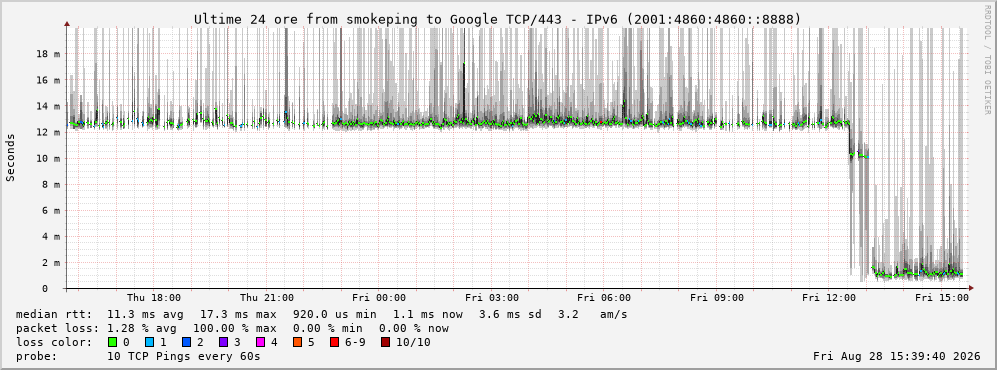
Task: Click the Thu 18:00 time axis label
Action: point(154,298)
